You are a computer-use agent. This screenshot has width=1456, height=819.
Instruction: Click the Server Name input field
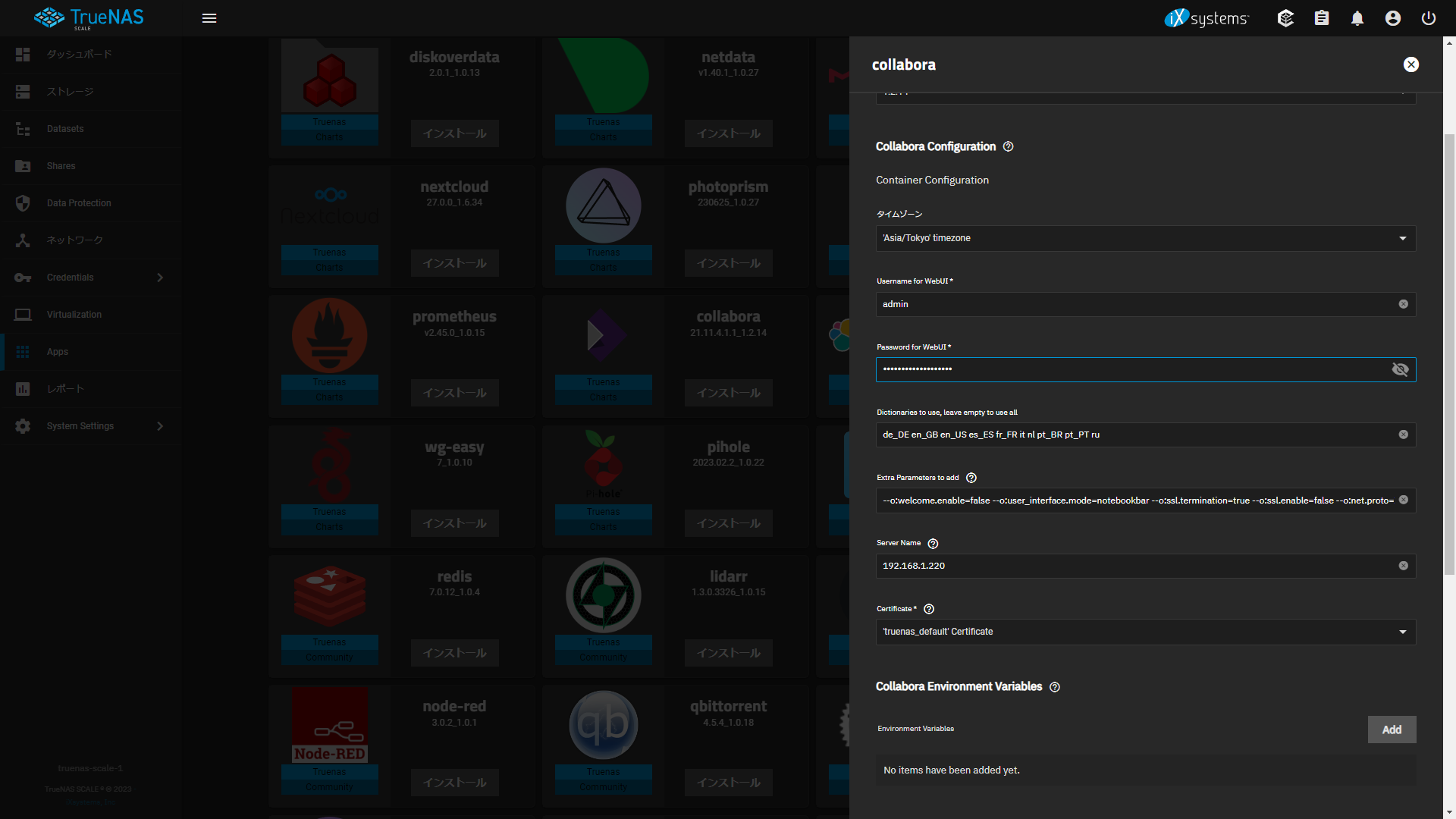pyautogui.click(x=1137, y=566)
